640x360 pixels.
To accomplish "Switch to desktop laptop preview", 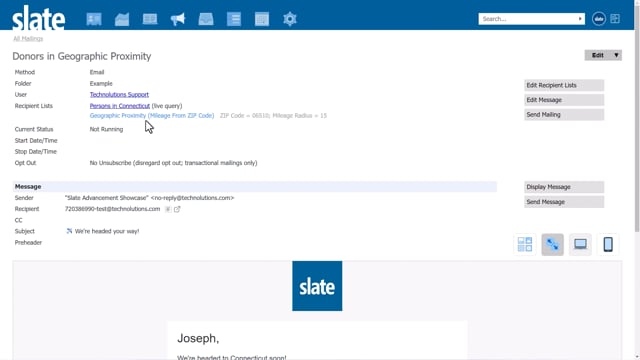I will click(x=580, y=244).
